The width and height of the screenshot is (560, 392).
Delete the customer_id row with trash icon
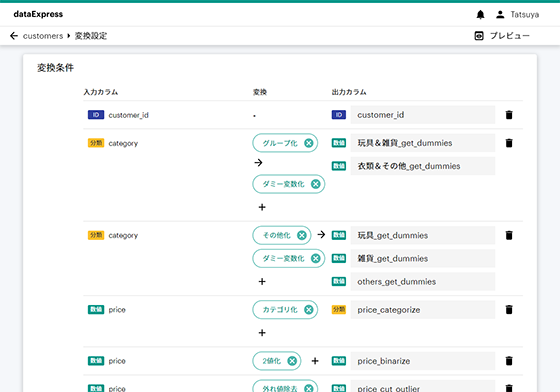509,115
